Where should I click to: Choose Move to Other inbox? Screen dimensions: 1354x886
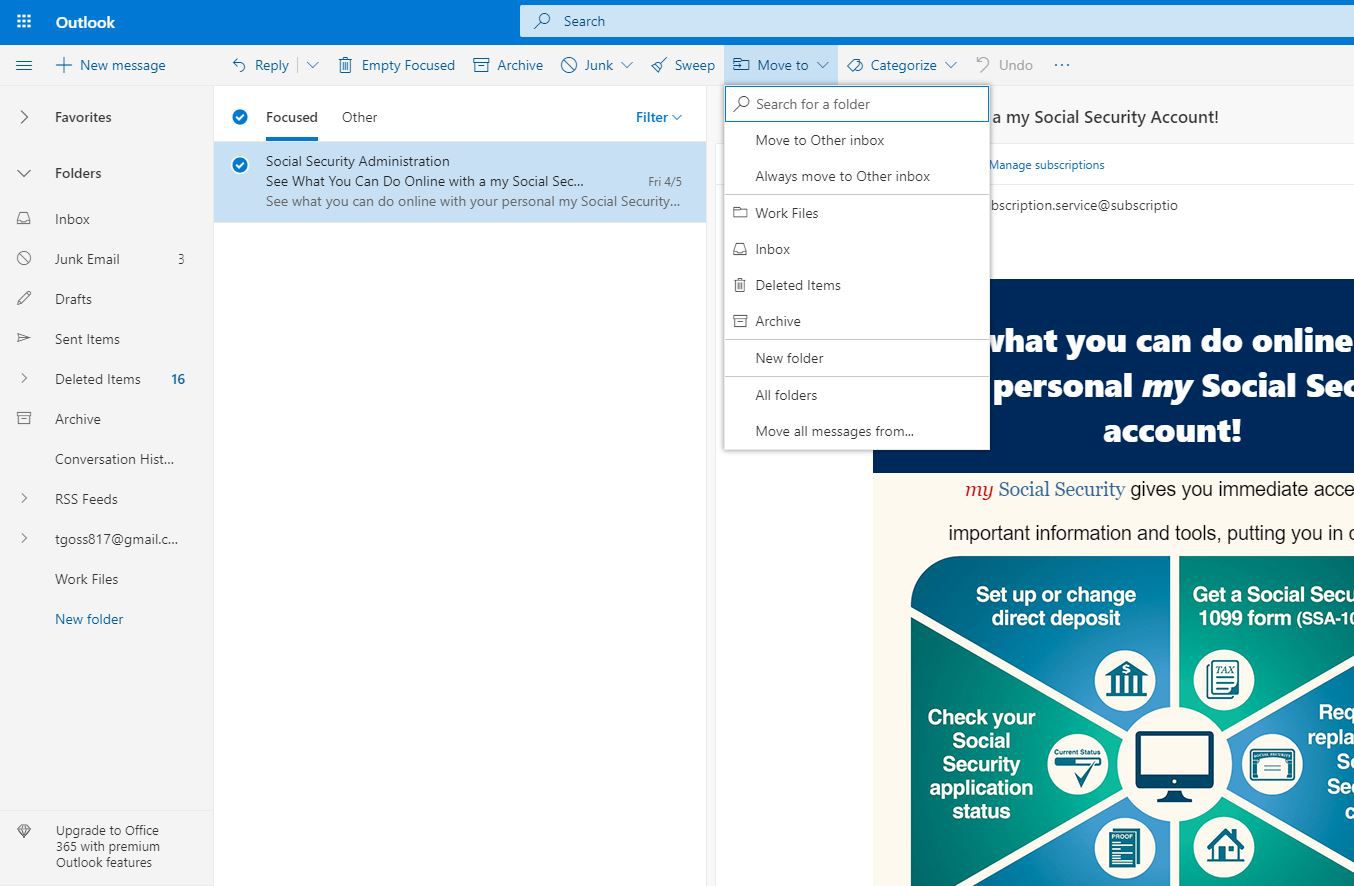coord(857,140)
